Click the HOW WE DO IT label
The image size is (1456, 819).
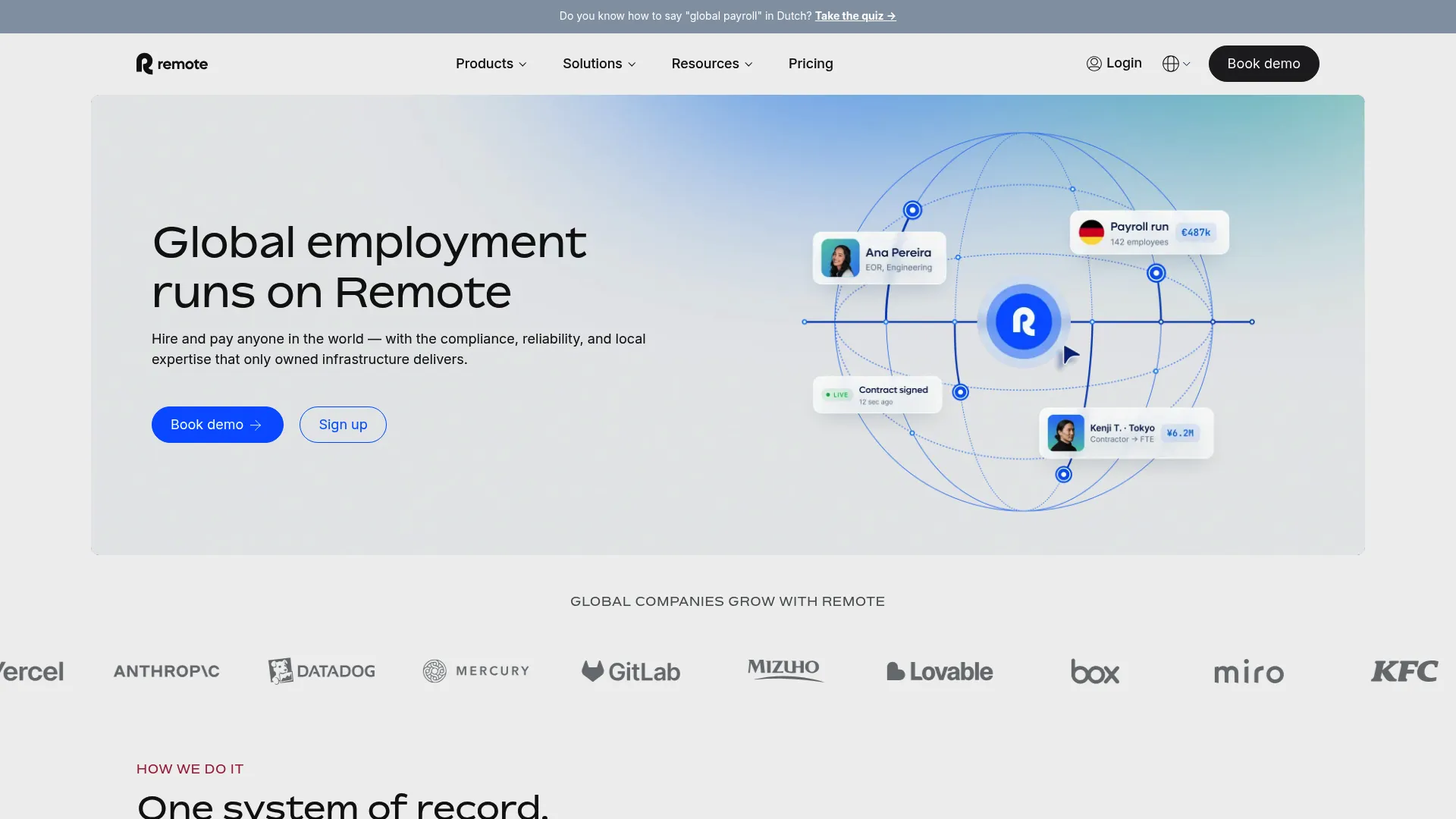click(190, 769)
